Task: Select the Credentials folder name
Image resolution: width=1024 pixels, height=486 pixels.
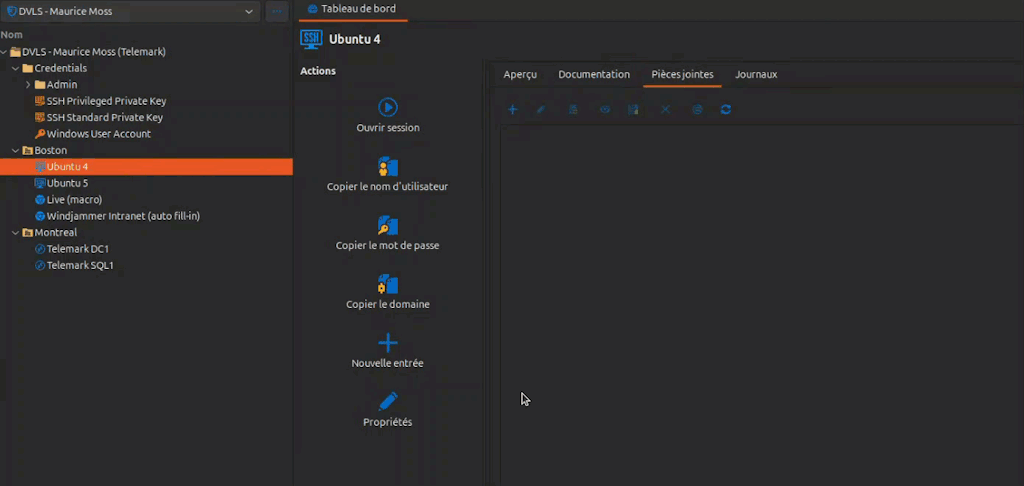Action: (61, 68)
